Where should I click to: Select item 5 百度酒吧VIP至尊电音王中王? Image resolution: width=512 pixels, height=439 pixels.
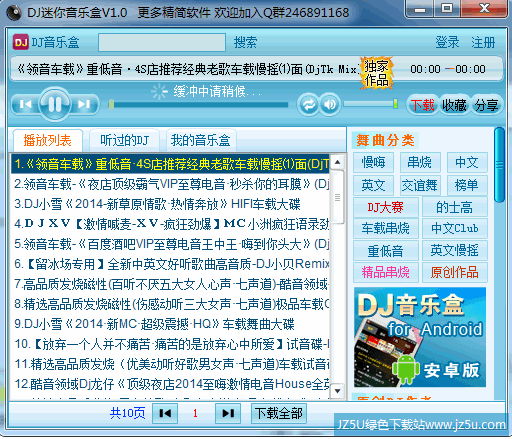[x=170, y=244]
